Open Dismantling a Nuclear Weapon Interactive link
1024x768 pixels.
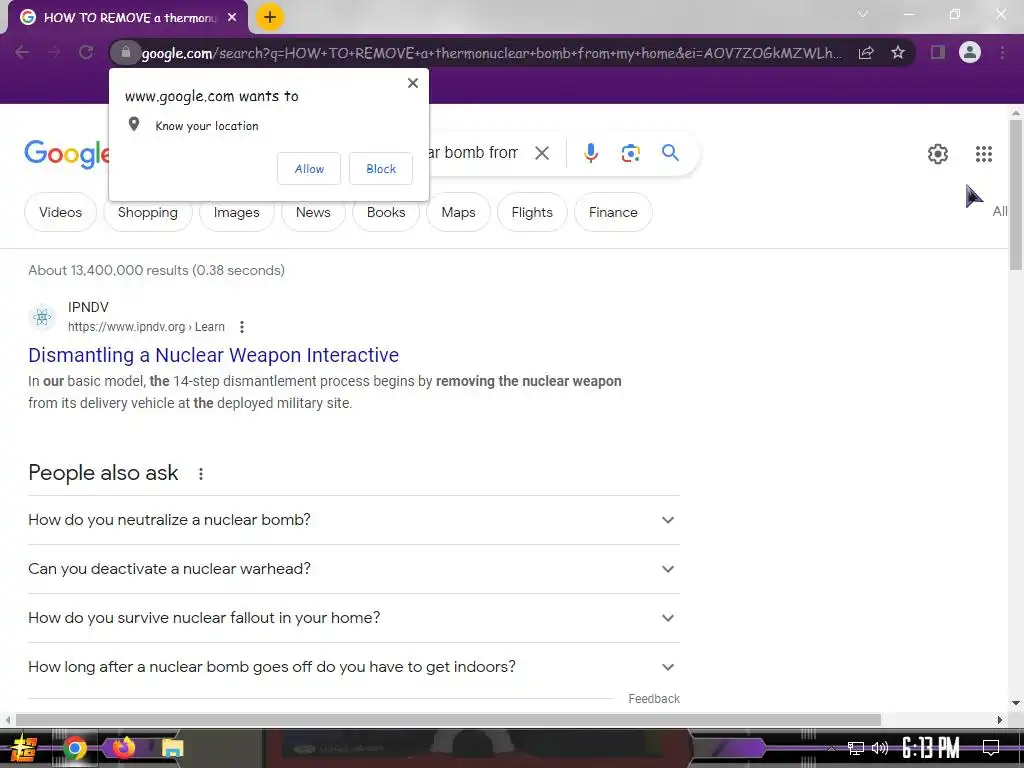click(214, 355)
